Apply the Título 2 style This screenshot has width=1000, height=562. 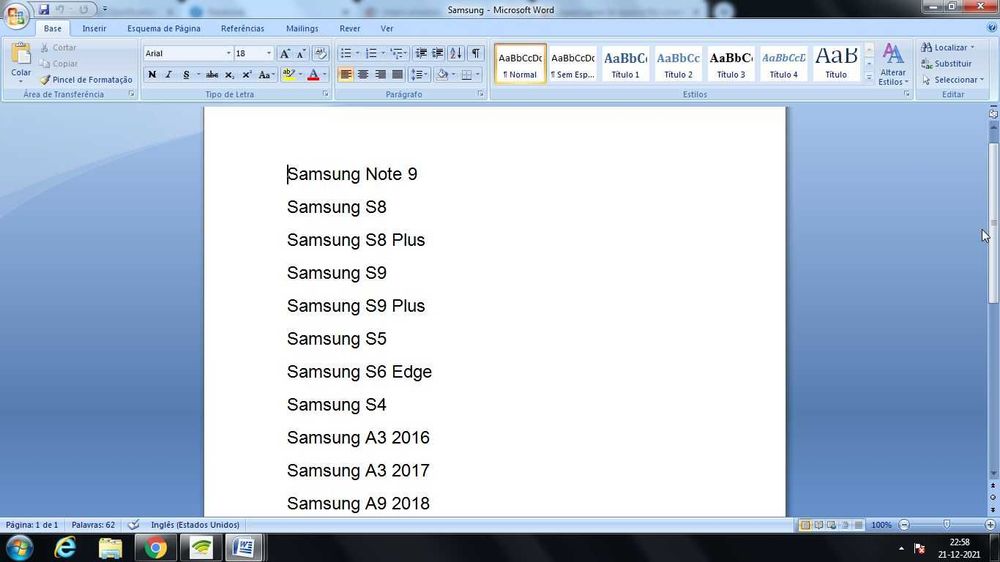pos(678,64)
